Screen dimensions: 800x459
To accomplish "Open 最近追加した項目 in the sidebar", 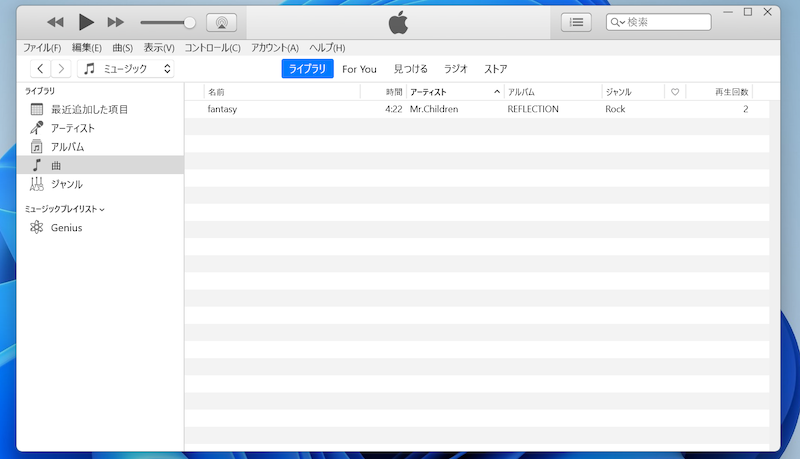I will pyautogui.click(x=89, y=109).
